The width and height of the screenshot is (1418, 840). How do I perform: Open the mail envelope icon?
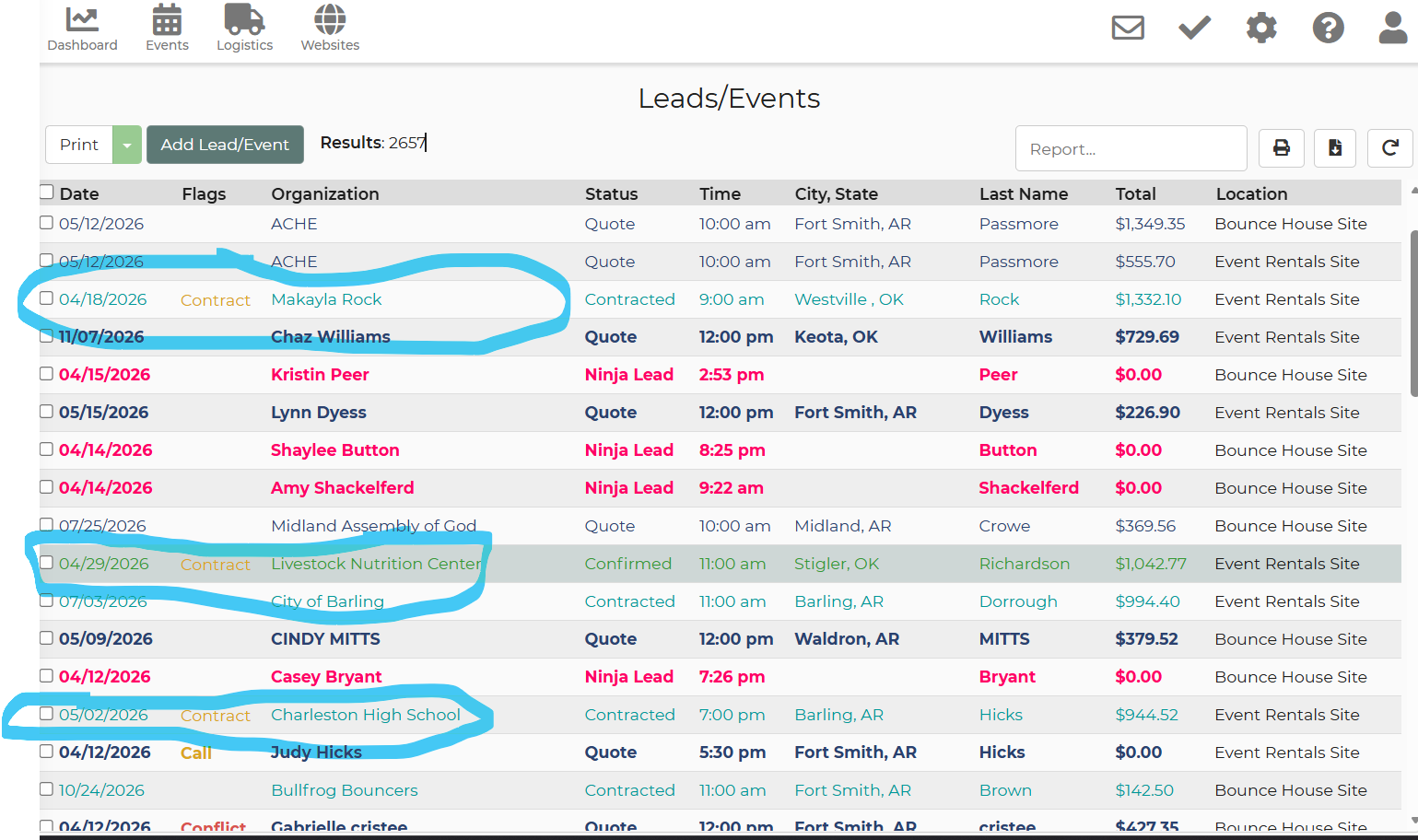1128,28
